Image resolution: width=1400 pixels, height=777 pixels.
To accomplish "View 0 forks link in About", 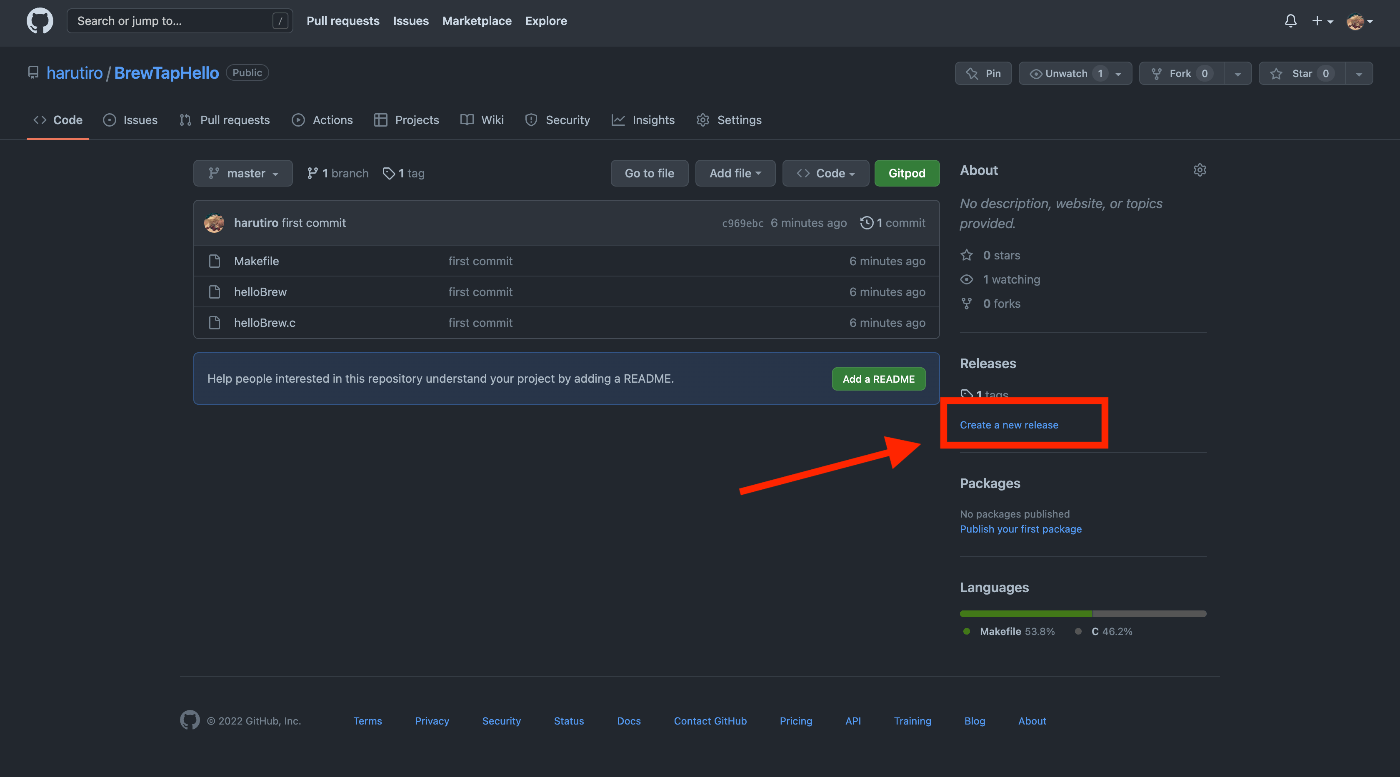I will [991, 304].
